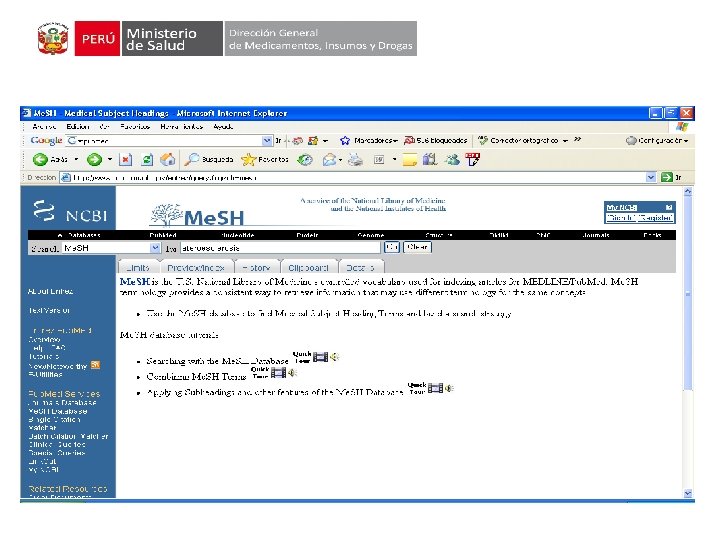Open the History clock icon in toolbar
This screenshot has height=540, width=720.
(305, 159)
